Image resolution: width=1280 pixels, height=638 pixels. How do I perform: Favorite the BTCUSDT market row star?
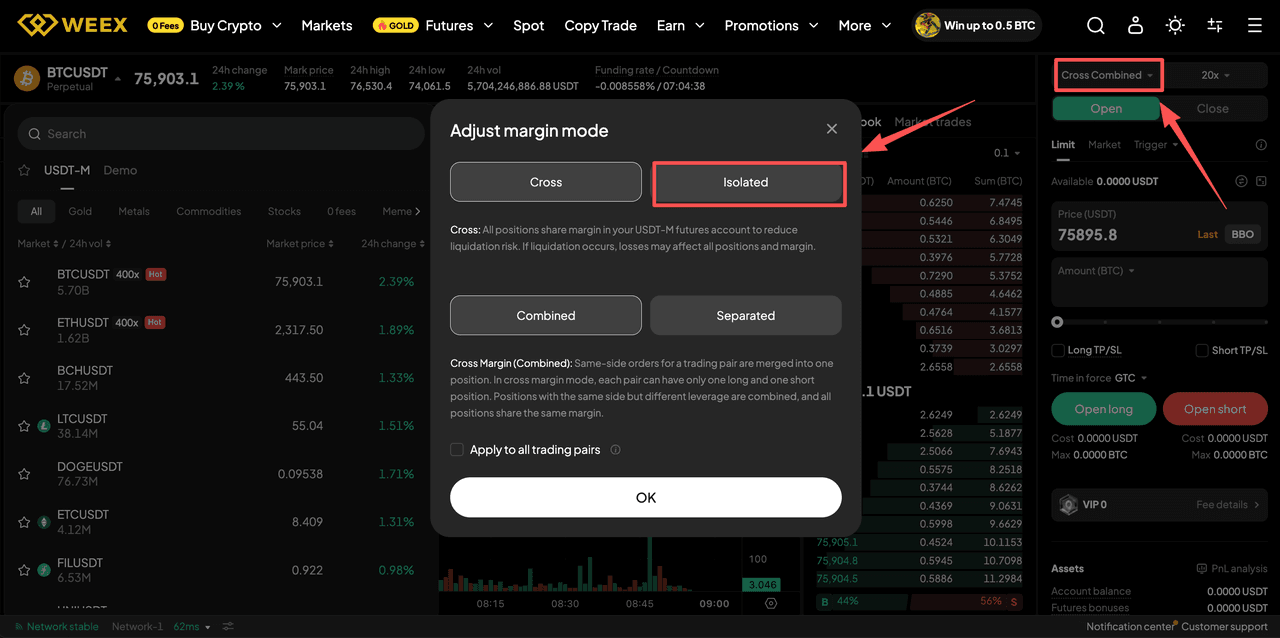point(24,282)
